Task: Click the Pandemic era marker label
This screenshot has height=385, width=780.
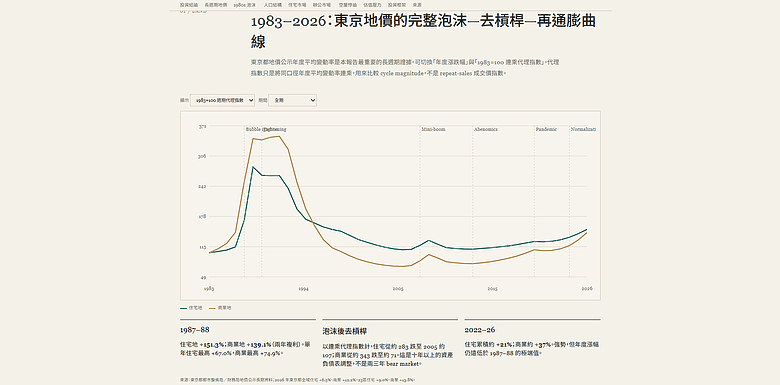Action: 546,129
